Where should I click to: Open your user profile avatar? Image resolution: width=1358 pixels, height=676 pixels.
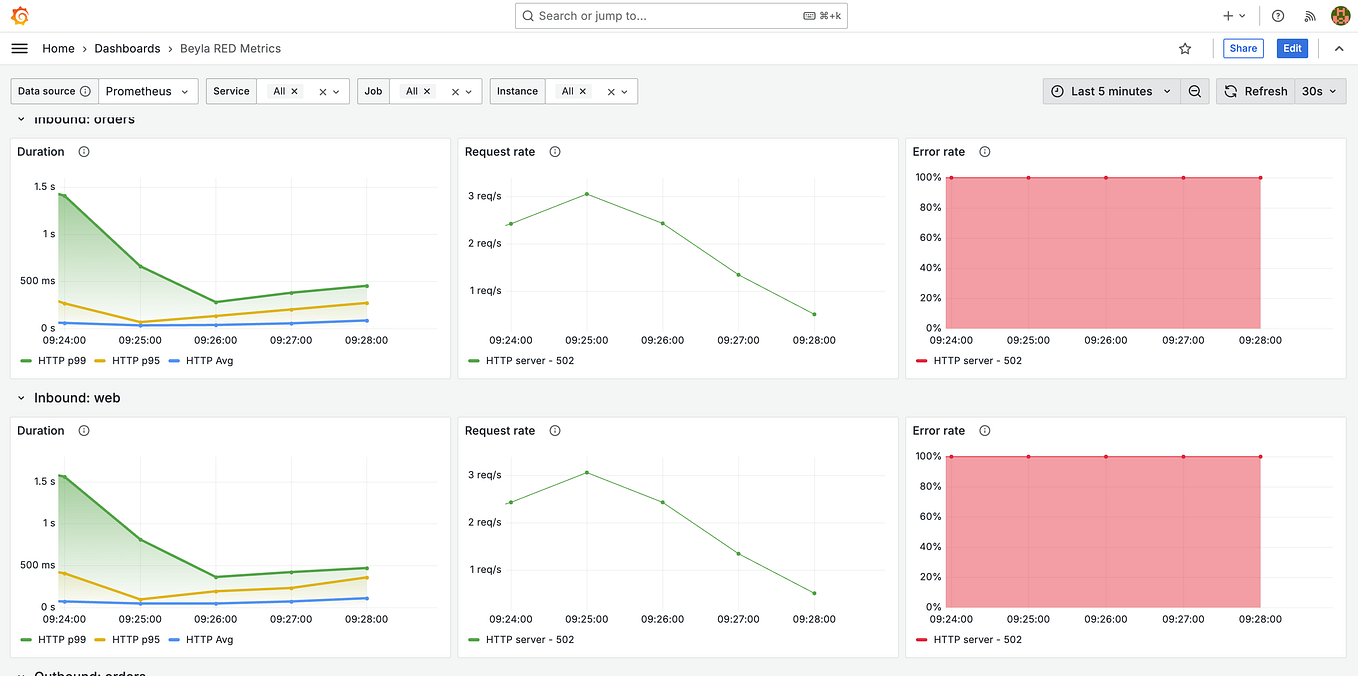point(1340,15)
